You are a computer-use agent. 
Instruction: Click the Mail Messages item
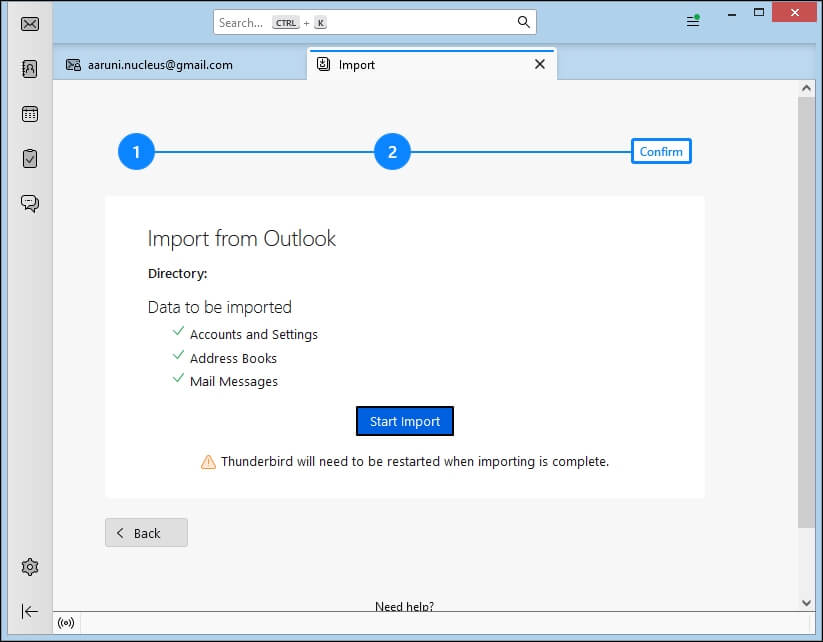coord(234,382)
